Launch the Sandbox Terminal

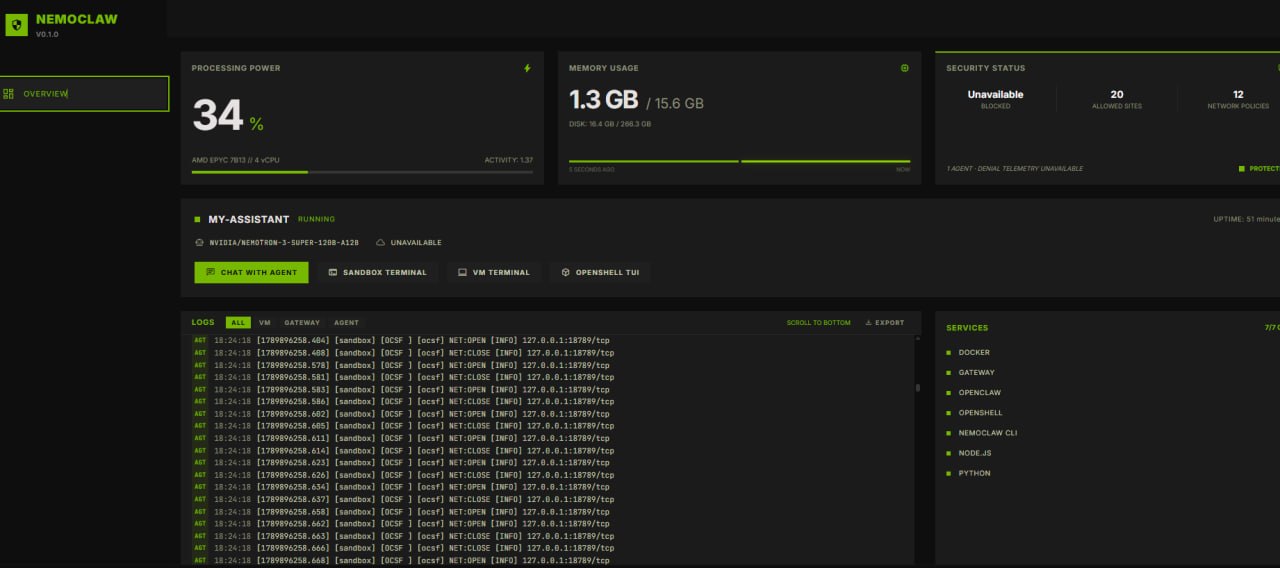tap(378, 272)
